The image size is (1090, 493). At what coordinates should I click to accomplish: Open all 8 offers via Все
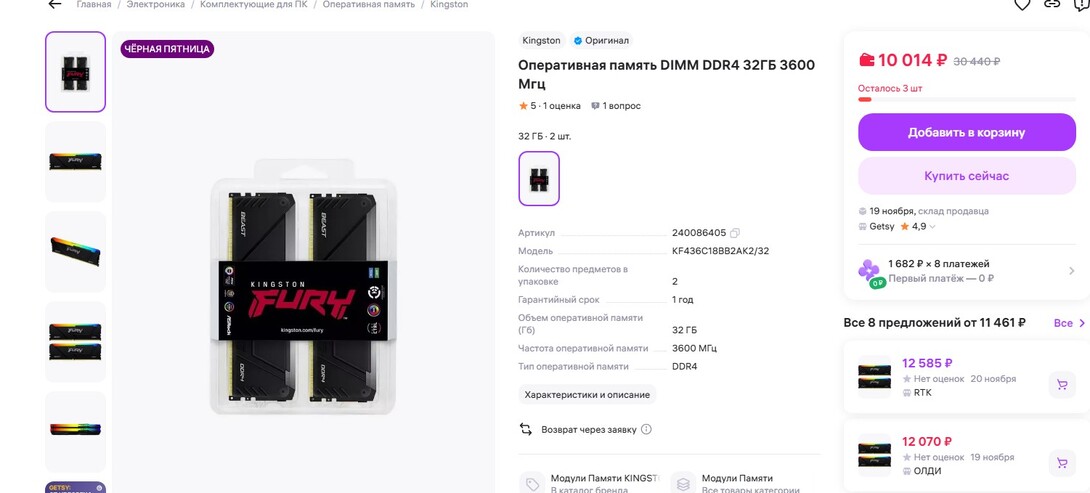tap(1069, 323)
